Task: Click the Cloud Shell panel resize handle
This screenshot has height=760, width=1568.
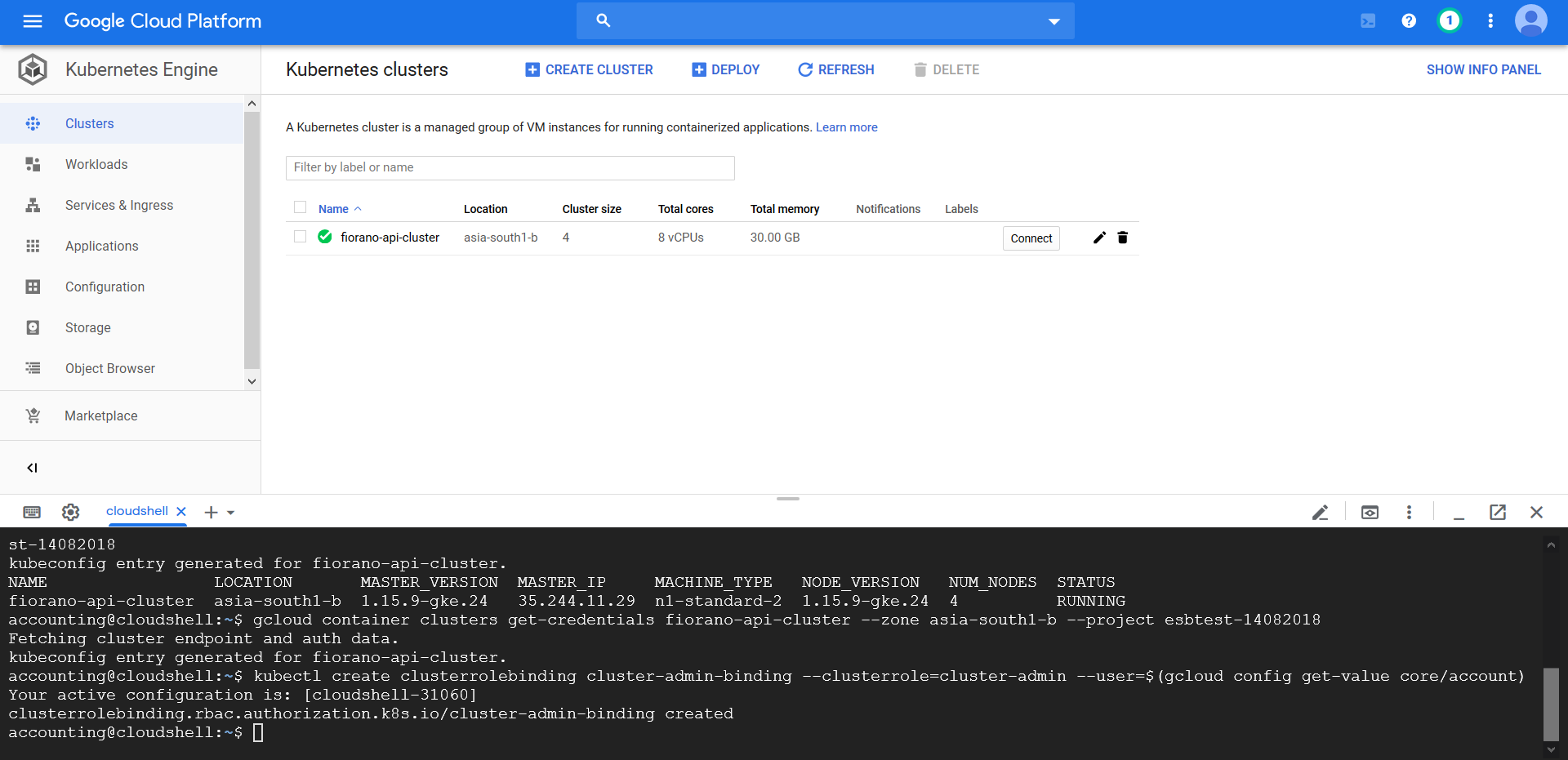Action: (788, 498)
